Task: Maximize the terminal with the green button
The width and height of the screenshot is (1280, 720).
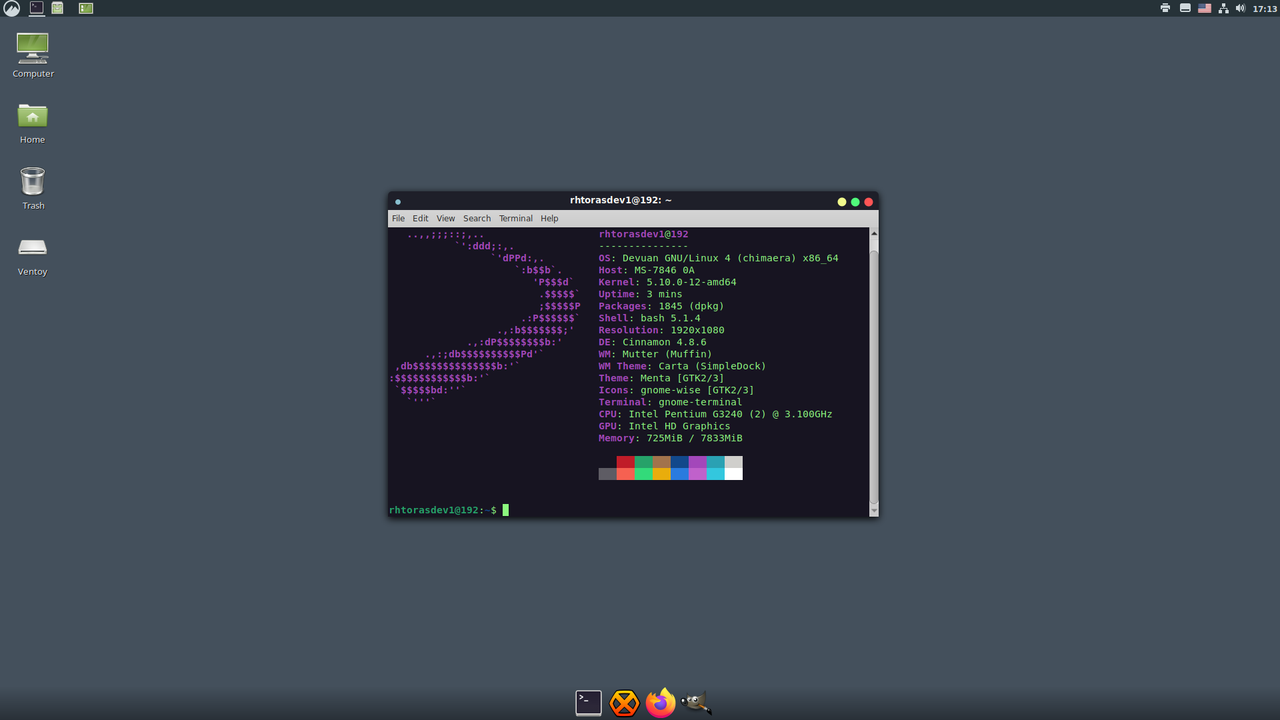Action: coord(855,202)
